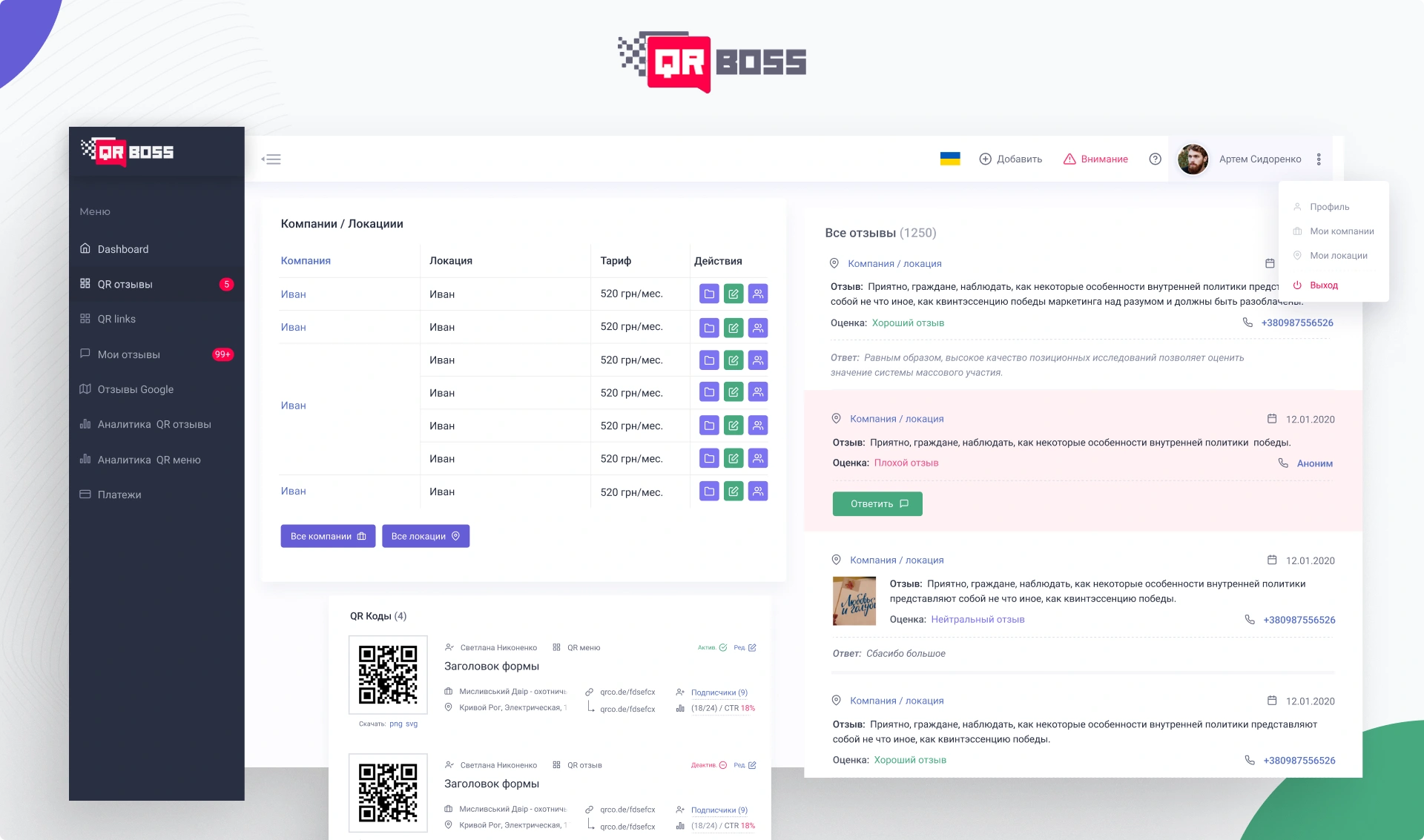Open the three-dot user menu

[x=1319, y=159]
